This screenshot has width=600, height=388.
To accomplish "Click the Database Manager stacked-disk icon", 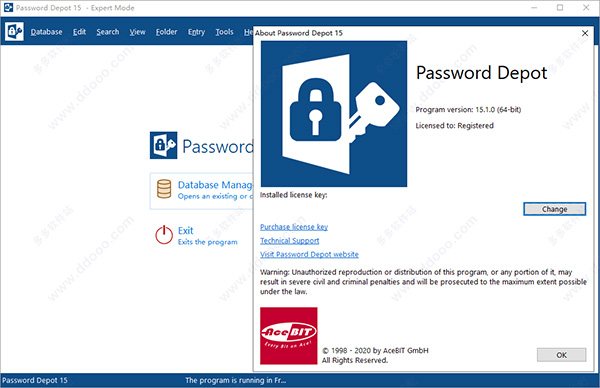I will click(x=164, y=189).
